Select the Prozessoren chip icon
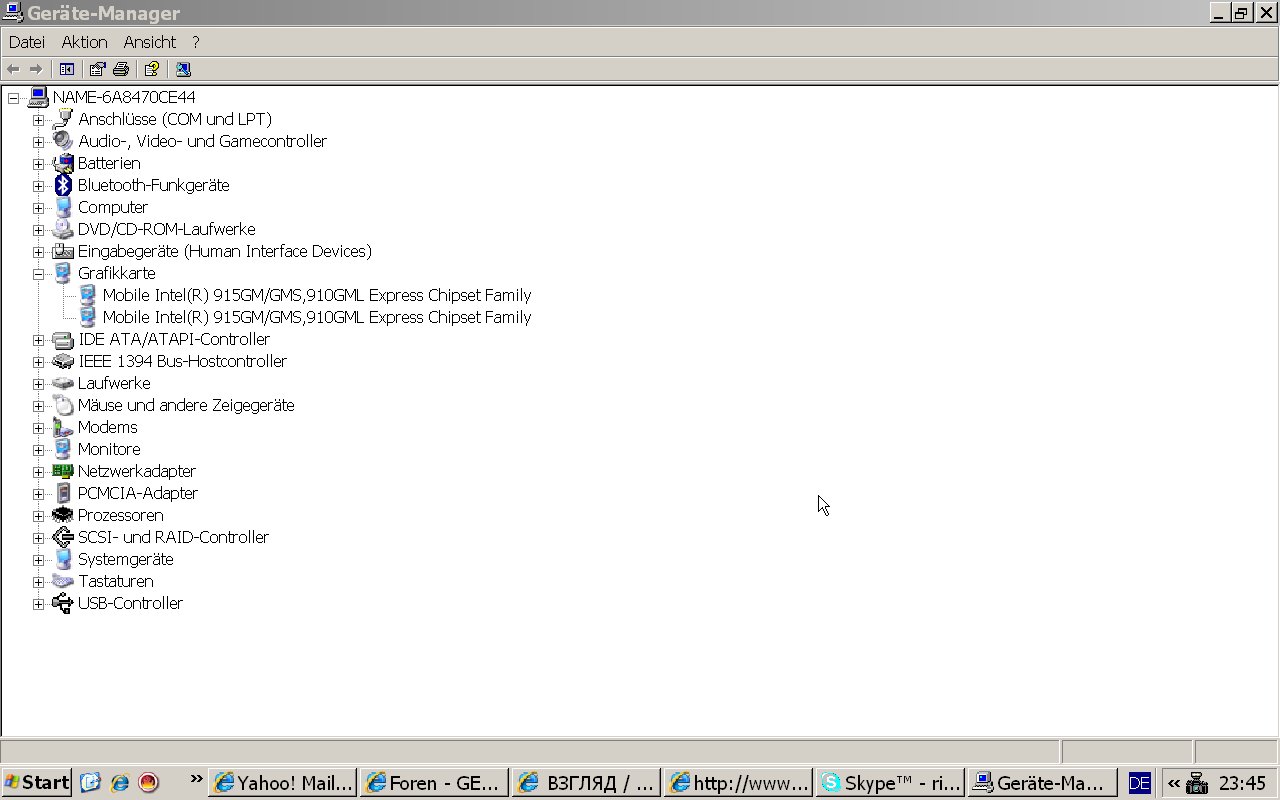 pyautogui.click(x=63, y=515)
